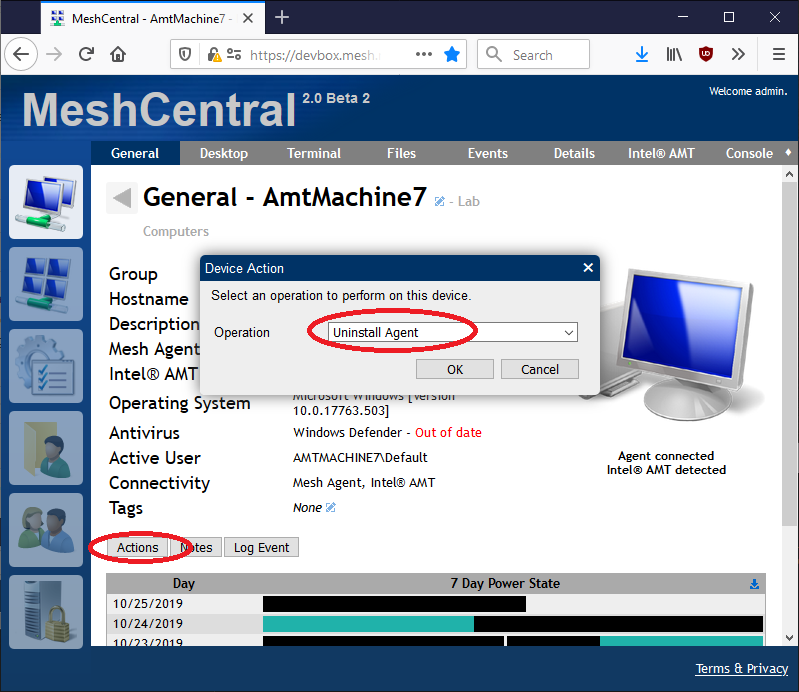Confirm dialog with OK button
This screenshot has height=692, width=799.
[x=455, y=369]
